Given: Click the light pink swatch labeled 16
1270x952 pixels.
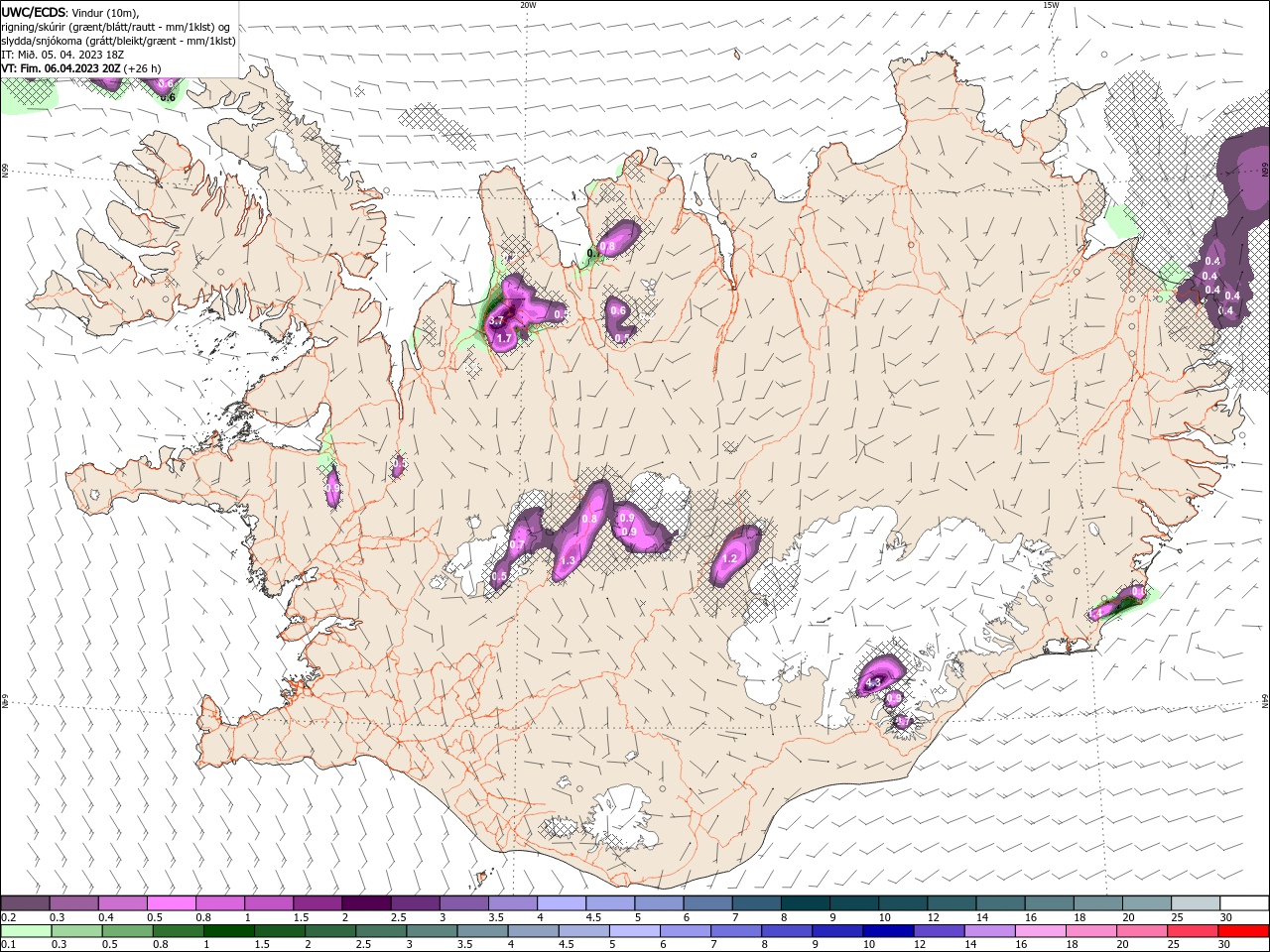Looking at the screenshot, I should coord(1041,931).
